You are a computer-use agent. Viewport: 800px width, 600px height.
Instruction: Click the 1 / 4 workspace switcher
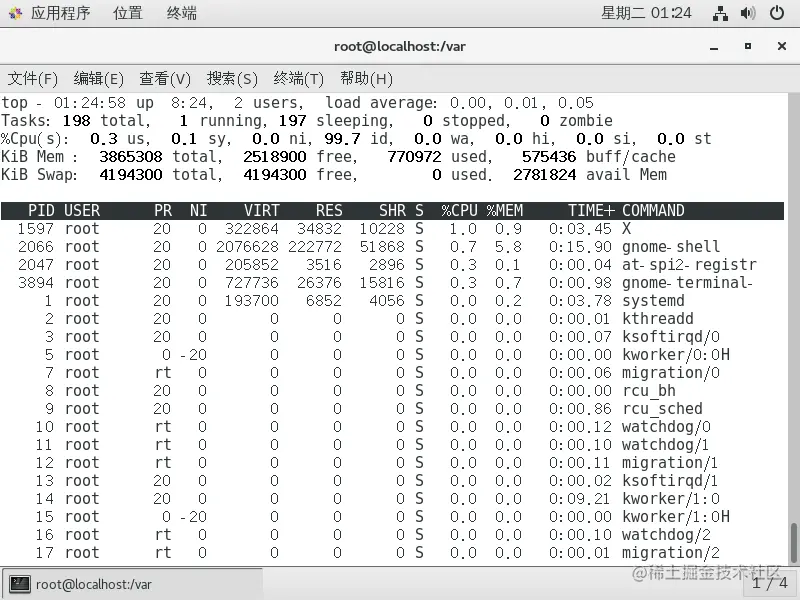(x=770, y=583)
